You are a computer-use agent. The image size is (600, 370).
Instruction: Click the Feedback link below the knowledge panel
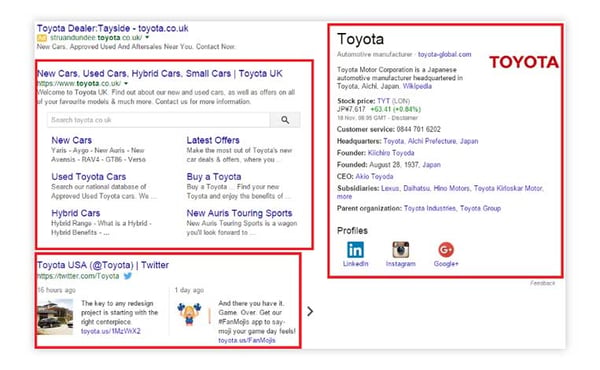(542, 283)
